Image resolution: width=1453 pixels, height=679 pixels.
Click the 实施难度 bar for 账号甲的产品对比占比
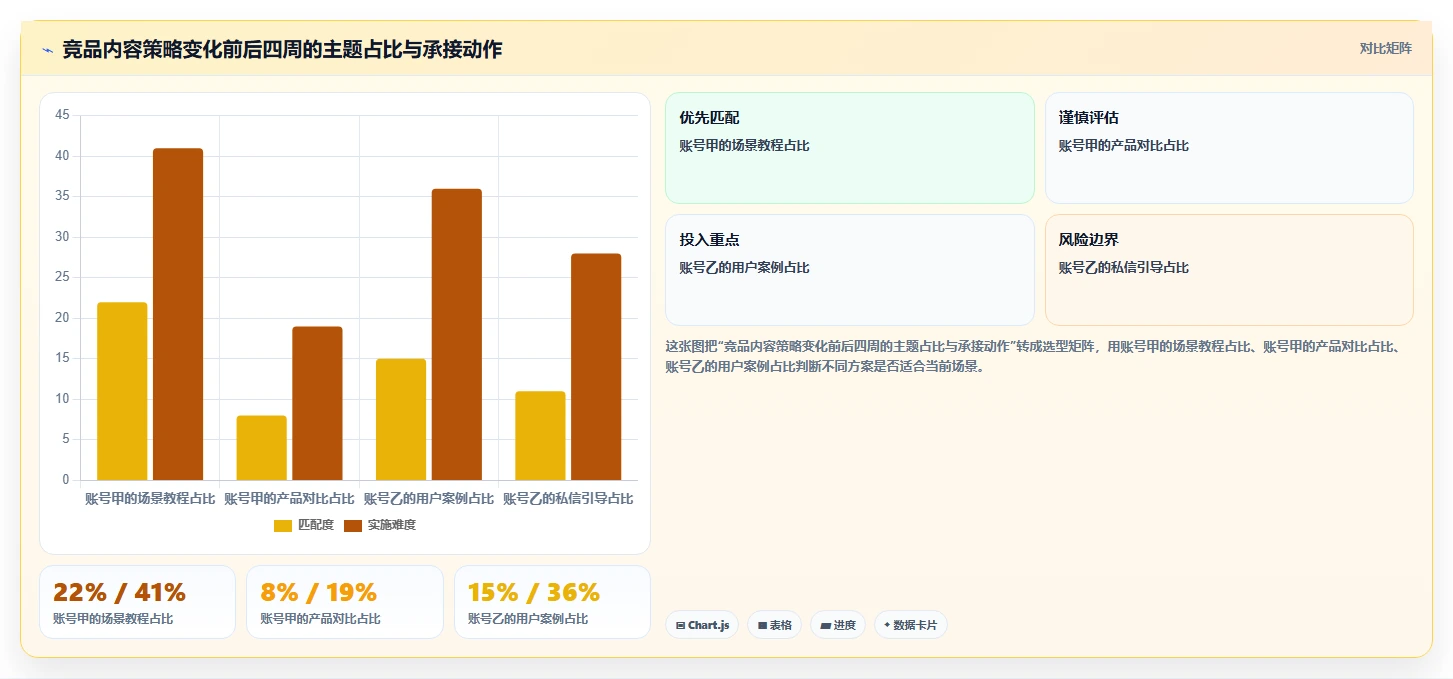tap(317, 403)
